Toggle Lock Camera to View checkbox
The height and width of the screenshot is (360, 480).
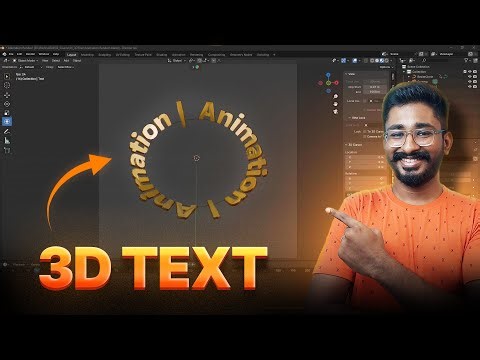pos(365,136)
